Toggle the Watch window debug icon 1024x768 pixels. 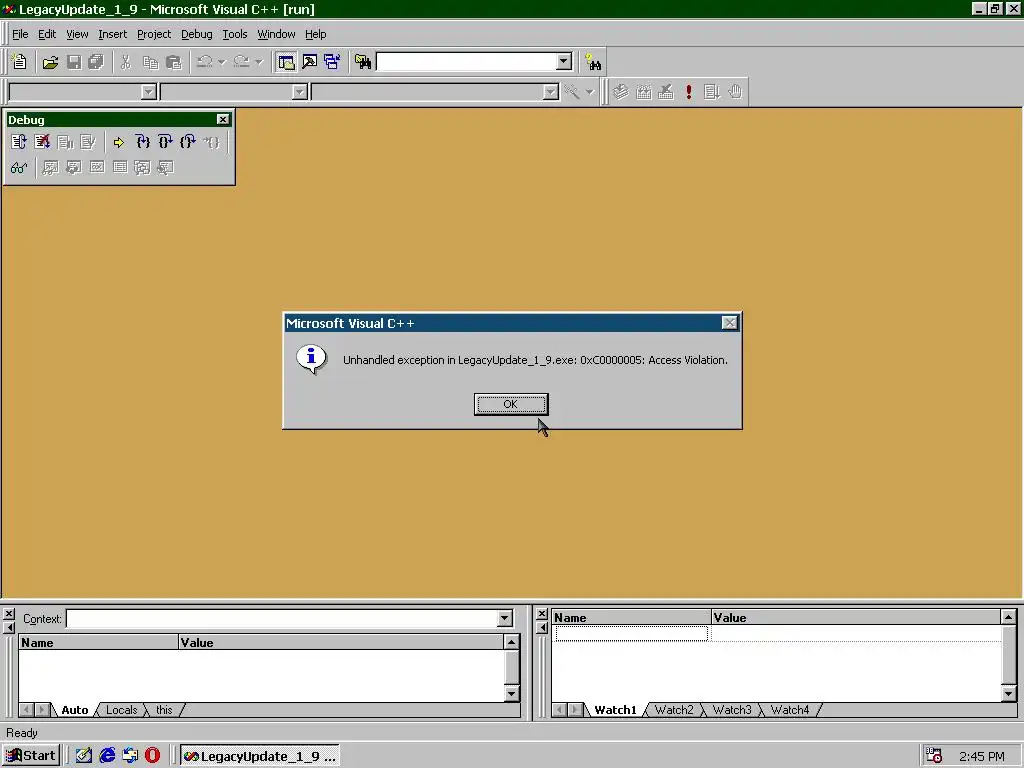tap(50, 168)
